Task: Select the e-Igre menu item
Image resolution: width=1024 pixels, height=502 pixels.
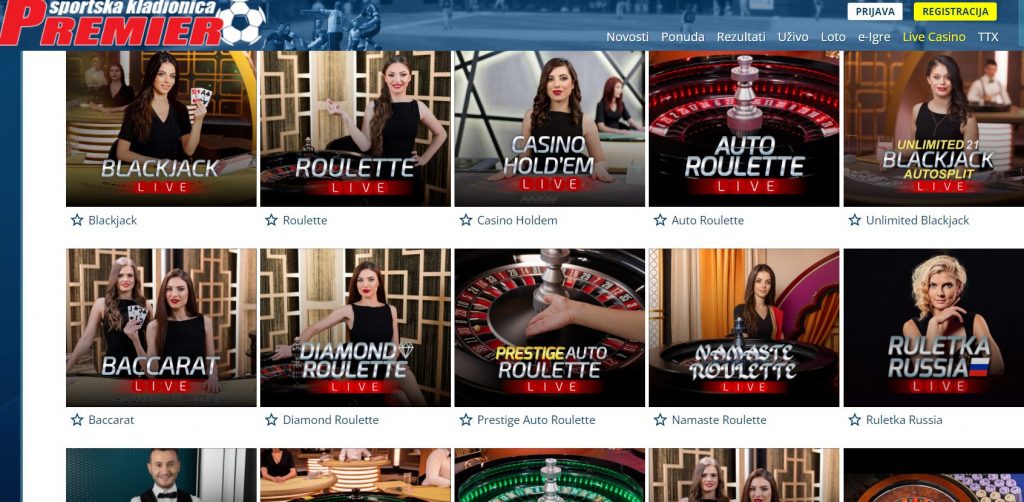Action: coord(874,37)
